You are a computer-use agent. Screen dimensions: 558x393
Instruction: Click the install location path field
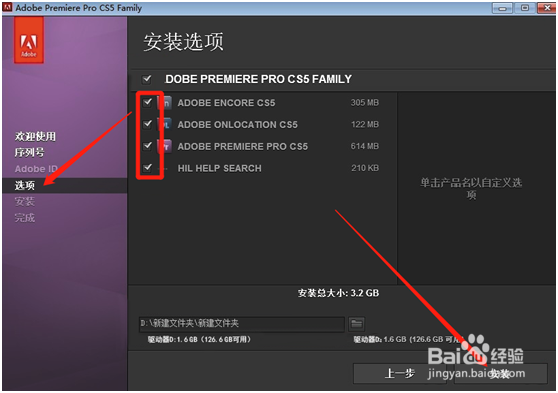242,324
